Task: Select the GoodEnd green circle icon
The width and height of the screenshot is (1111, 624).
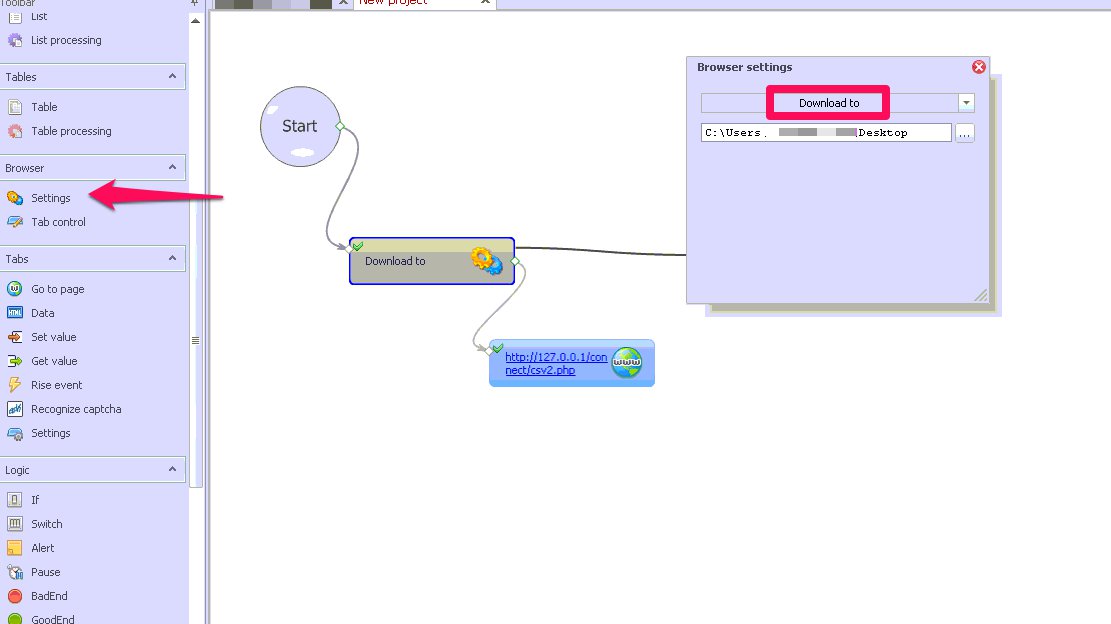Action: point(15,619)
